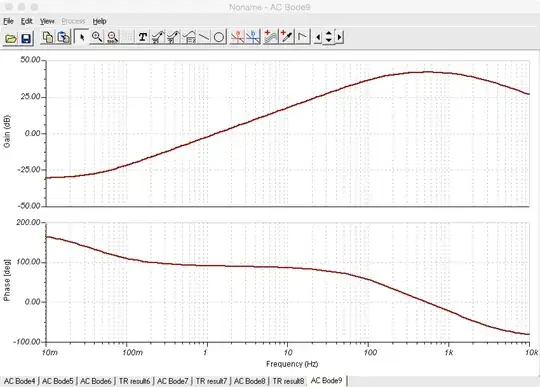Select the pointer arrow tool
540x387 pixels.
tap(82, 37)
